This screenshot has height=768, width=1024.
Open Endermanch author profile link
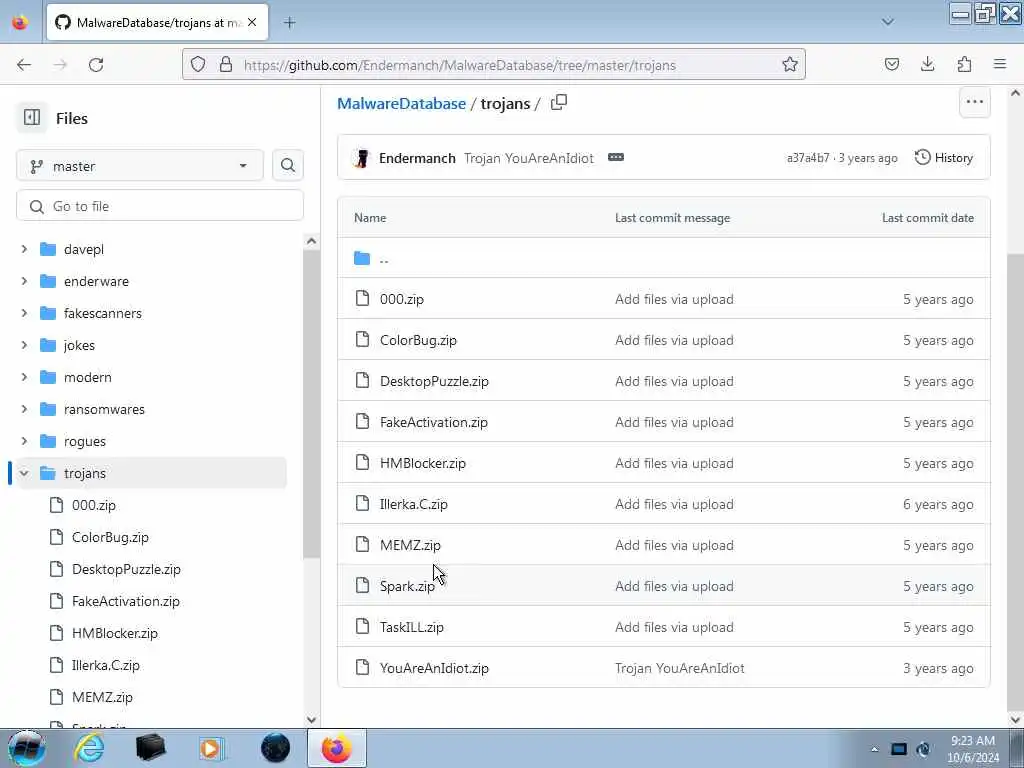417,158
